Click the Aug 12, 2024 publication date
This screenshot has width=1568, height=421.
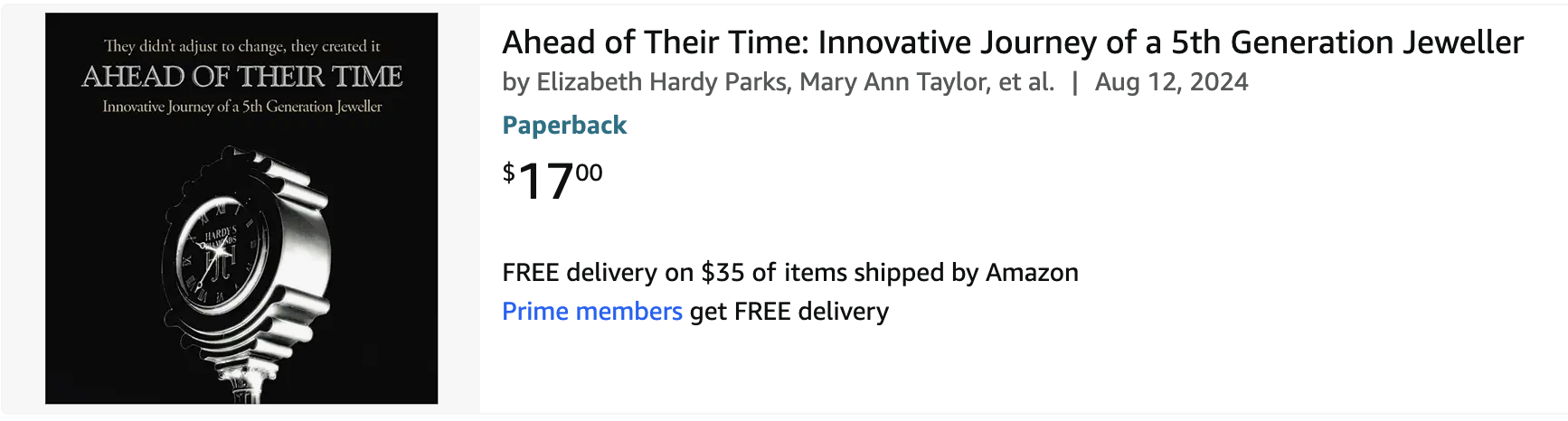click(1172, 82)
